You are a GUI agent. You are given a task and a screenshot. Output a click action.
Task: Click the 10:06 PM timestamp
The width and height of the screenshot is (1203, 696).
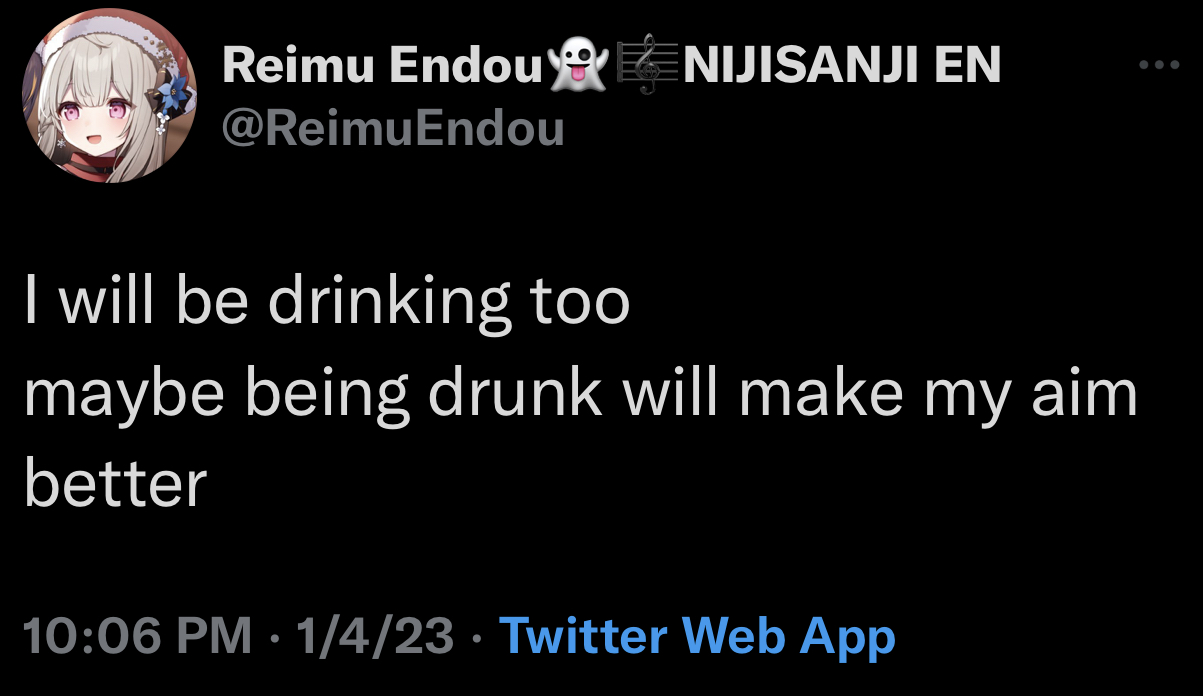136,636
